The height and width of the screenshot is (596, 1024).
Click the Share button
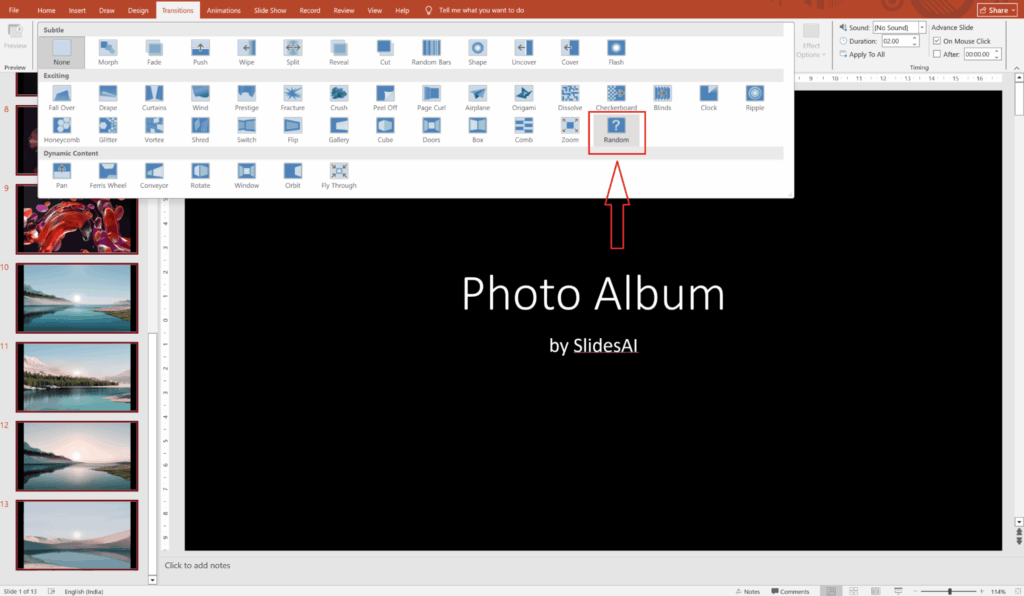pos(996,10)
